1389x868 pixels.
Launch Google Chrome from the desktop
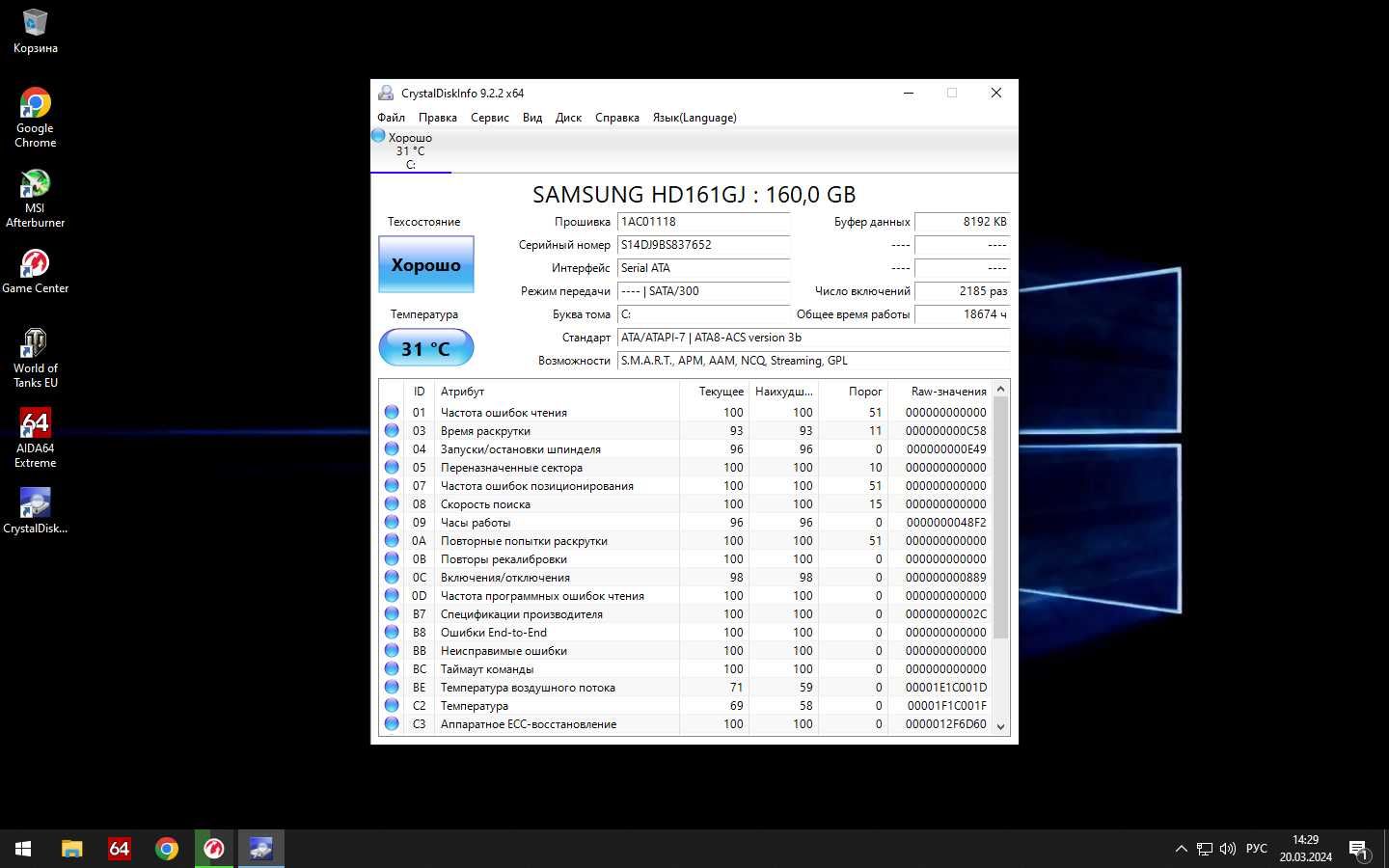(x=35, y=118)
